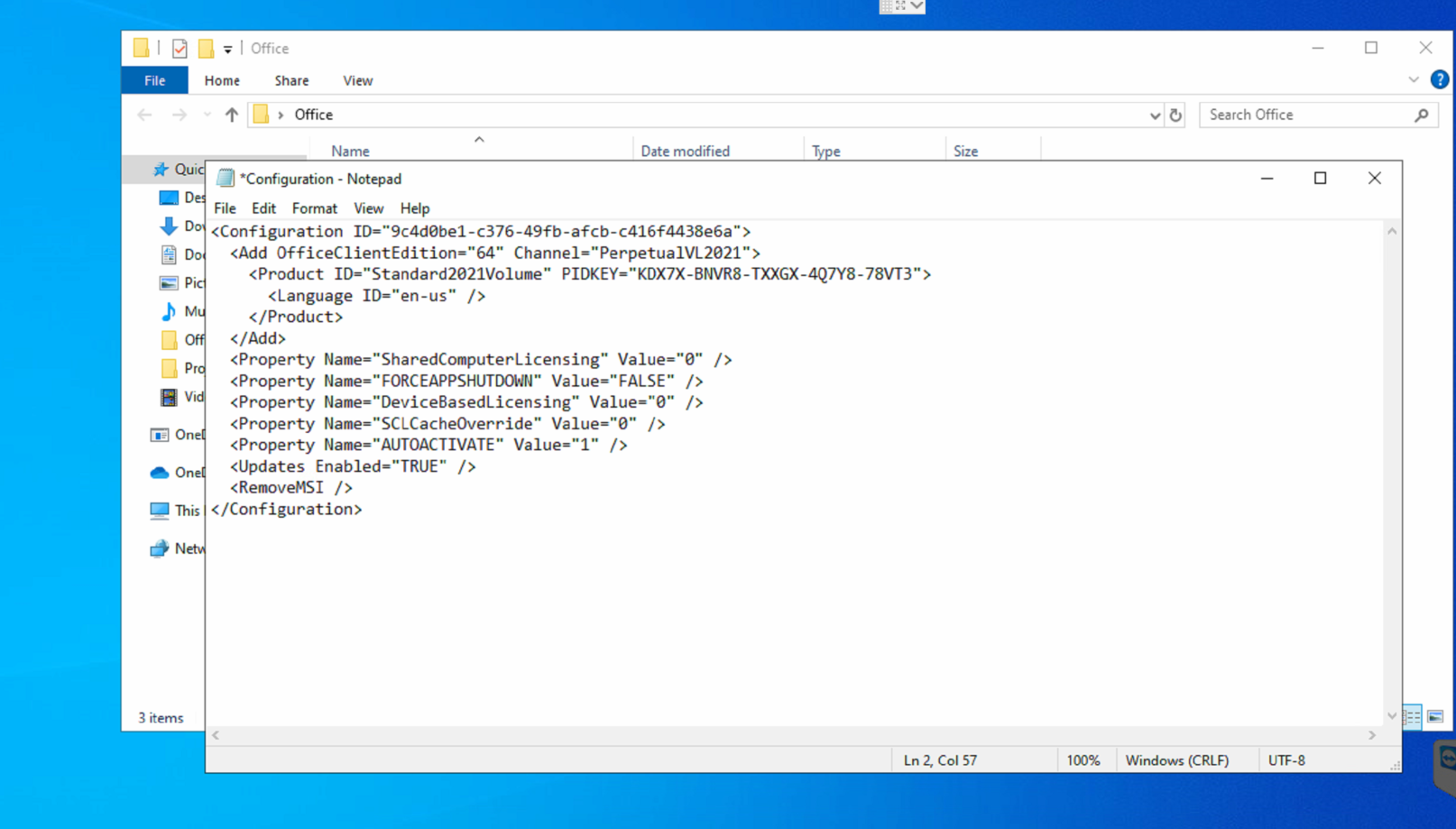Viewport: 1456px width, 829px height.
Task: Open the recent locations dropdown arrow
Action: pyautogui.click(x=207, y=115)
